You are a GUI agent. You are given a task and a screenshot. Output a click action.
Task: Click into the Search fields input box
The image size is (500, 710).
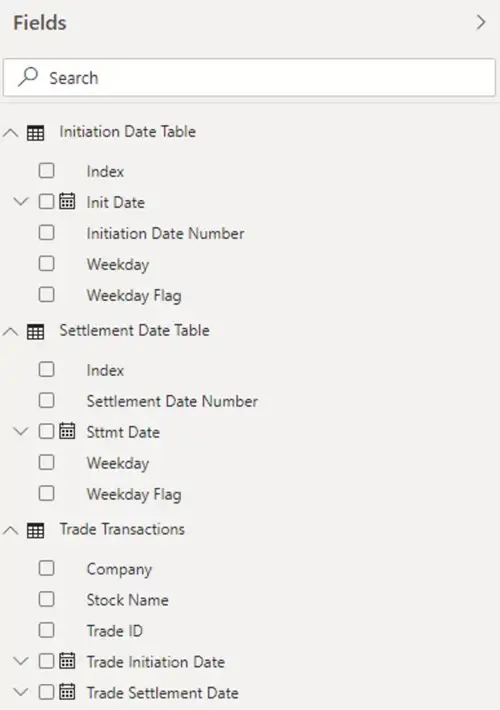(x=250, y=77)
